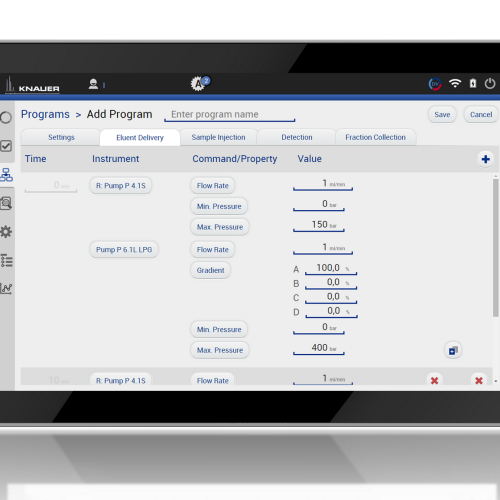Click the Save button
The width and height of the screenshot is (500, 500).
tap(442, 115)
